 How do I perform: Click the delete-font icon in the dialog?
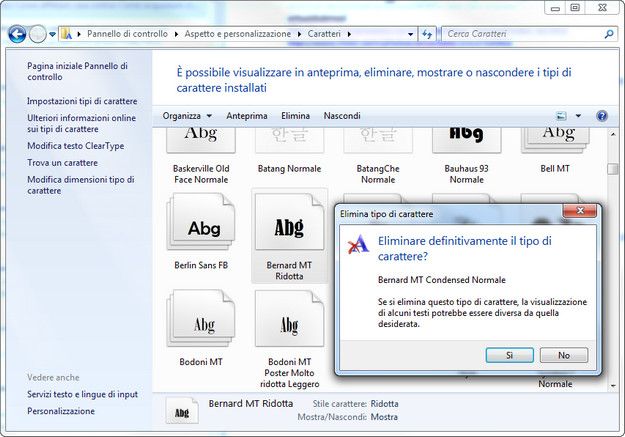point(358,245)
